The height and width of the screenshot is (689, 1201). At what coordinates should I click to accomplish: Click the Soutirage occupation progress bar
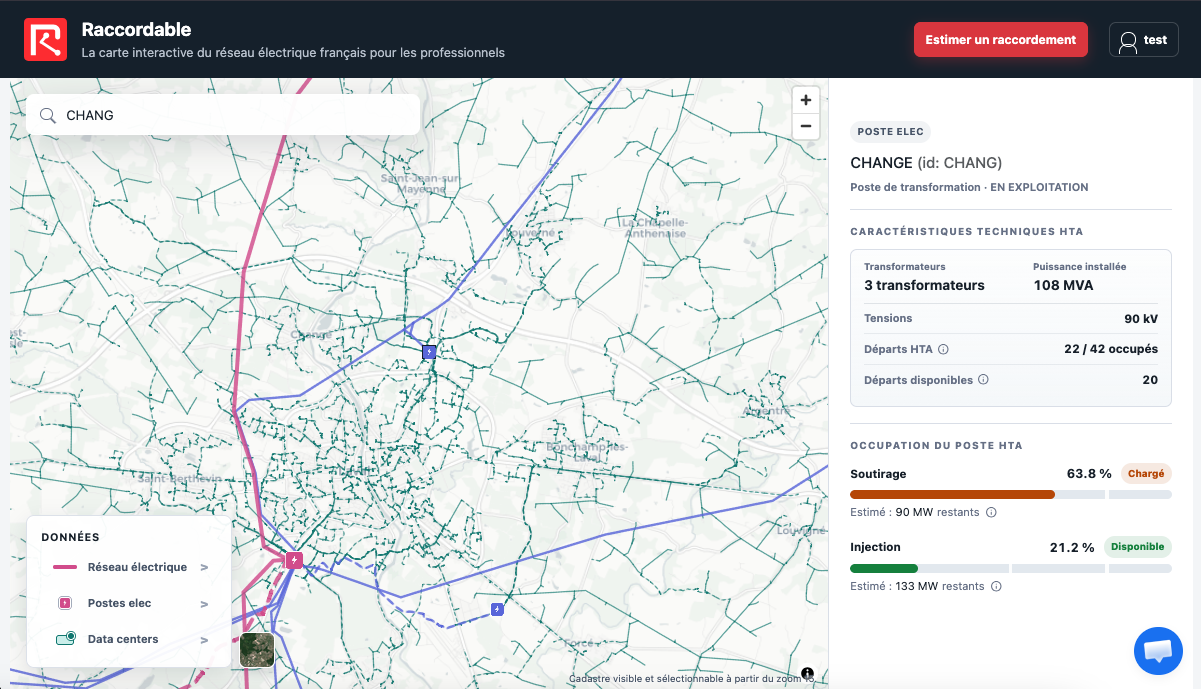pyautogui.click(x=1010, y=494)
